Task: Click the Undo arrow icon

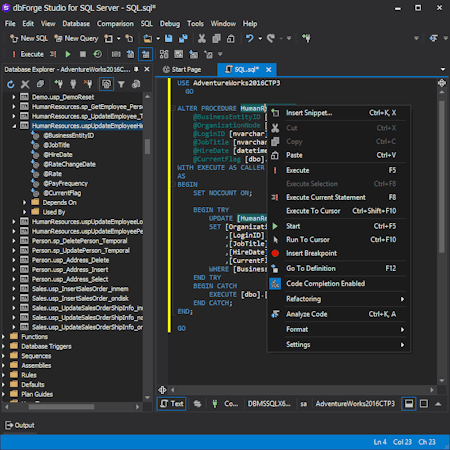Action: coord(250,39)
